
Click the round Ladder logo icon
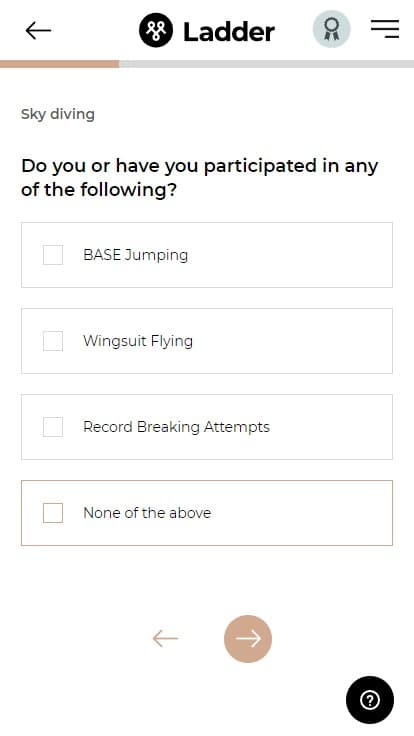(x=156, y=31)
